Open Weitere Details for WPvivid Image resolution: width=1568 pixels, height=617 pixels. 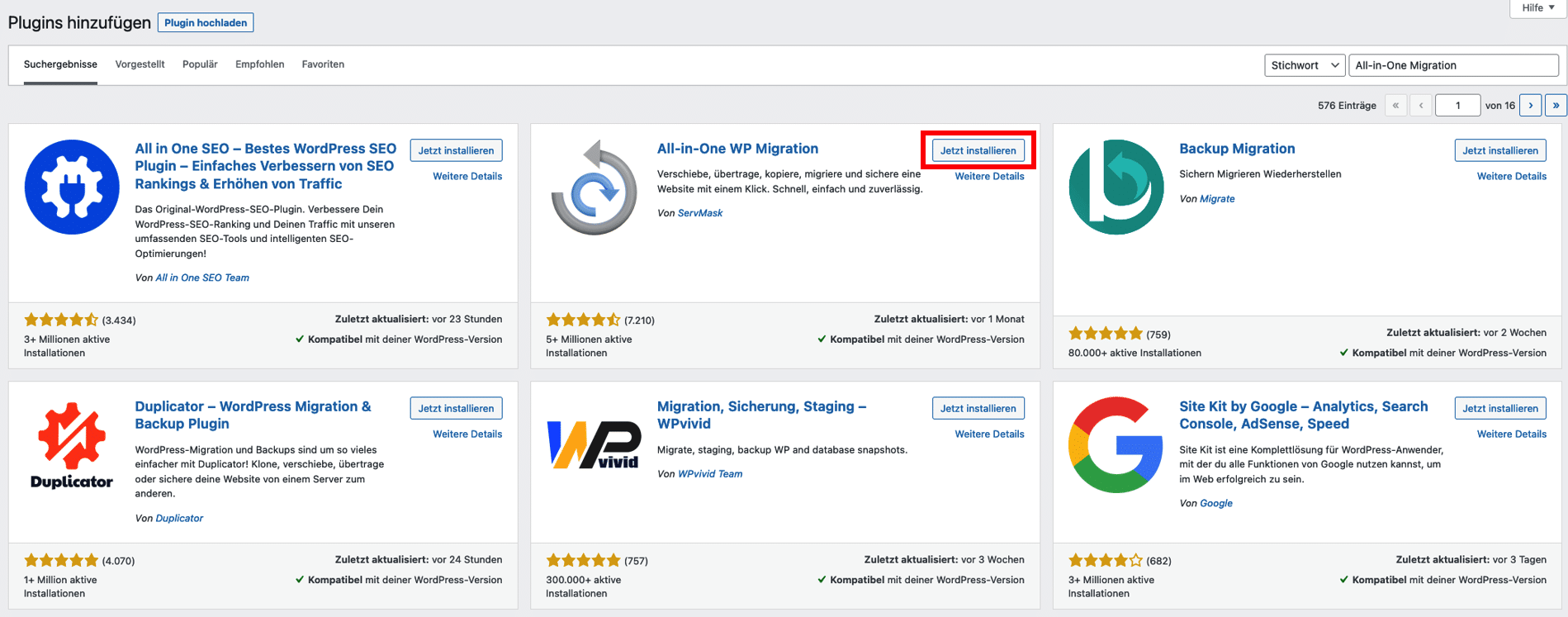989,434
